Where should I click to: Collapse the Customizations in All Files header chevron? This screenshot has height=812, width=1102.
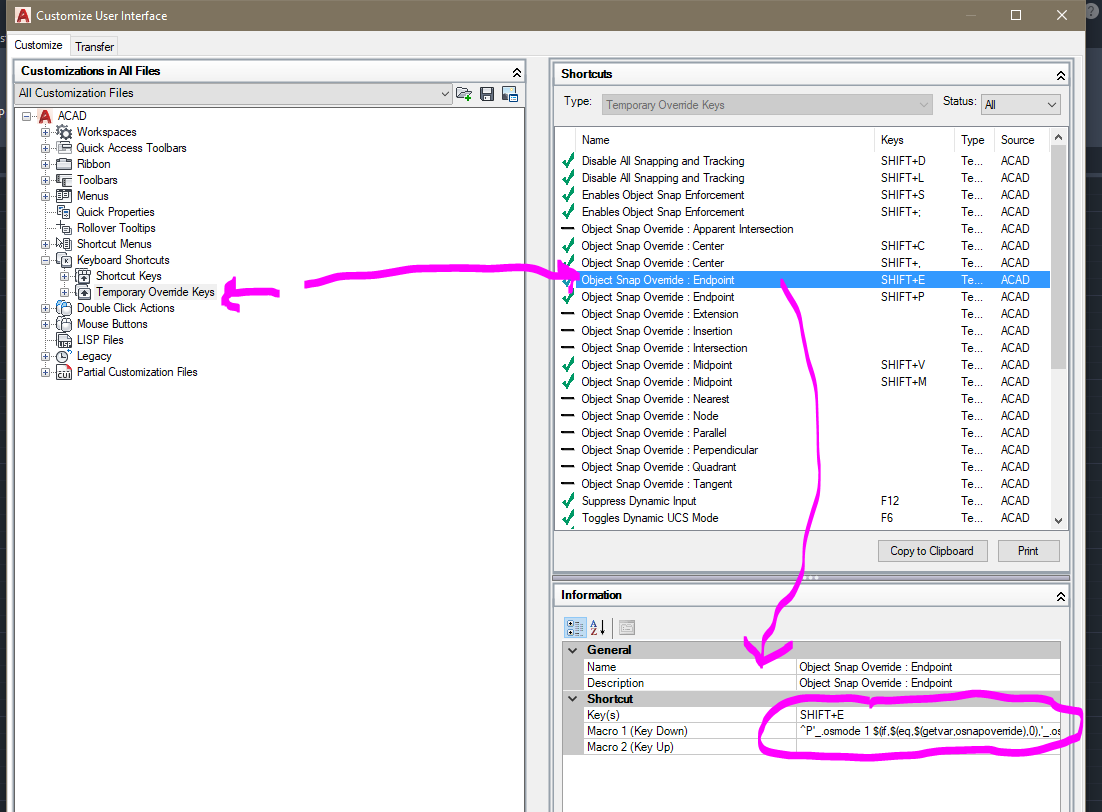point(516,71)
